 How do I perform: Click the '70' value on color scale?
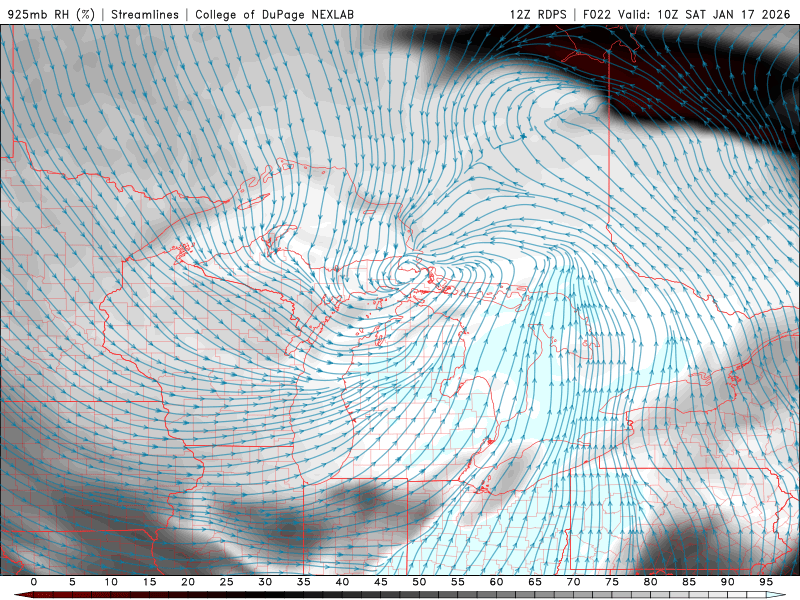click(x=573, y=582)
